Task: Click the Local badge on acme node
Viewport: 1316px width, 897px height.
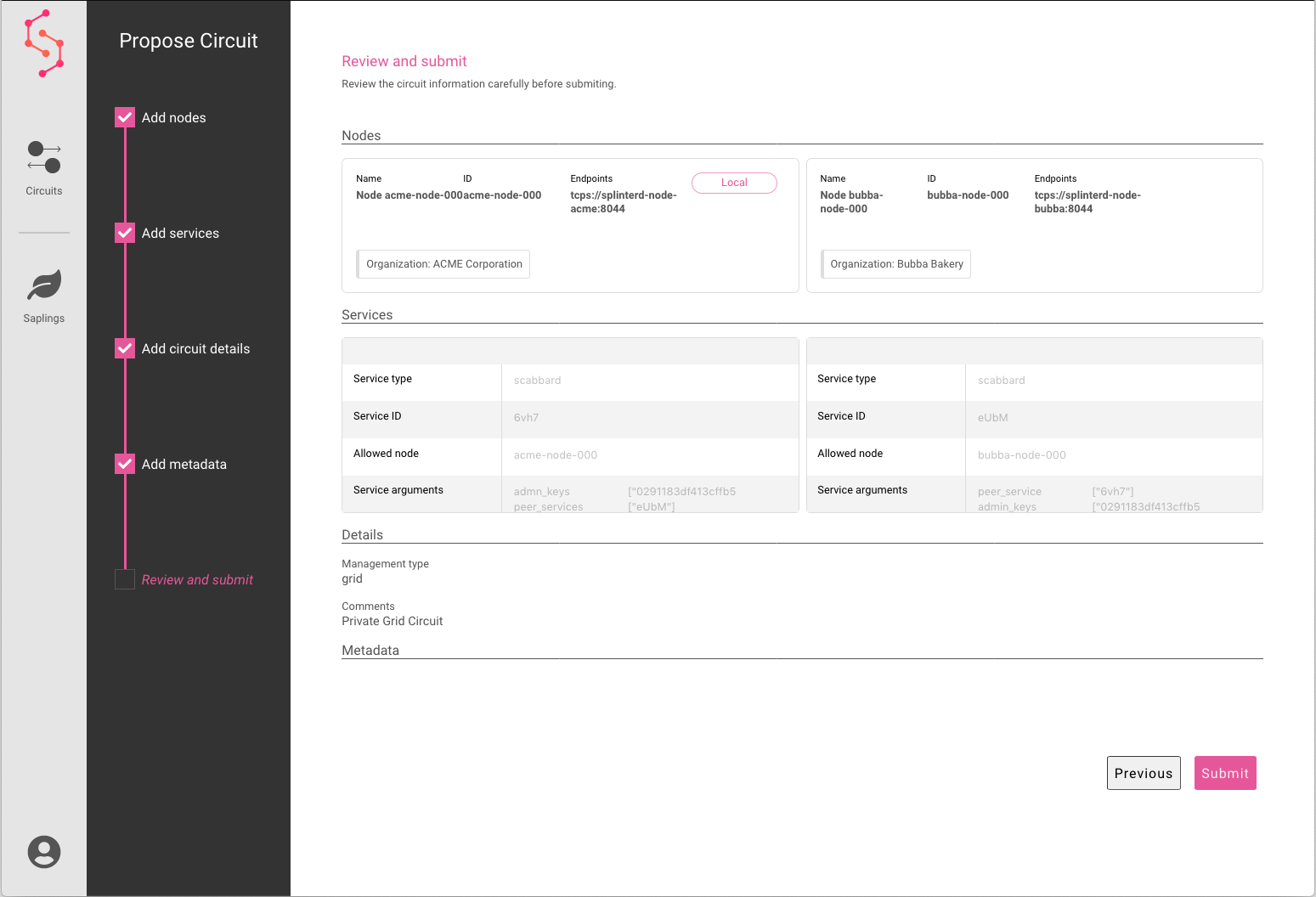Action: (734, 183)
